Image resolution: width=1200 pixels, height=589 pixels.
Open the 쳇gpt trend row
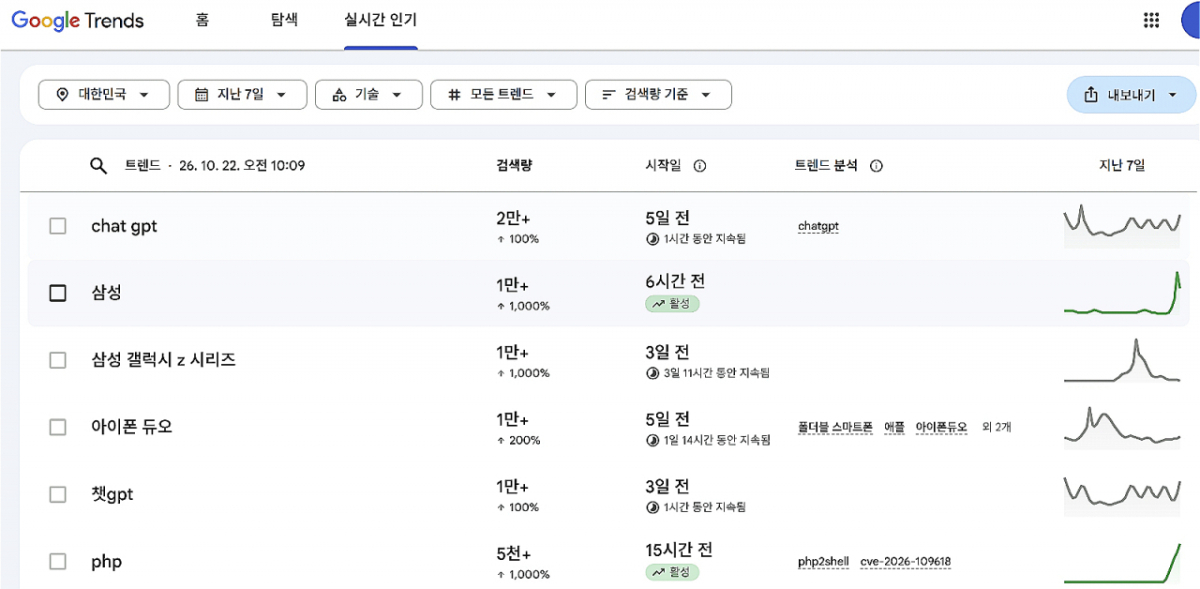[112, 494]
